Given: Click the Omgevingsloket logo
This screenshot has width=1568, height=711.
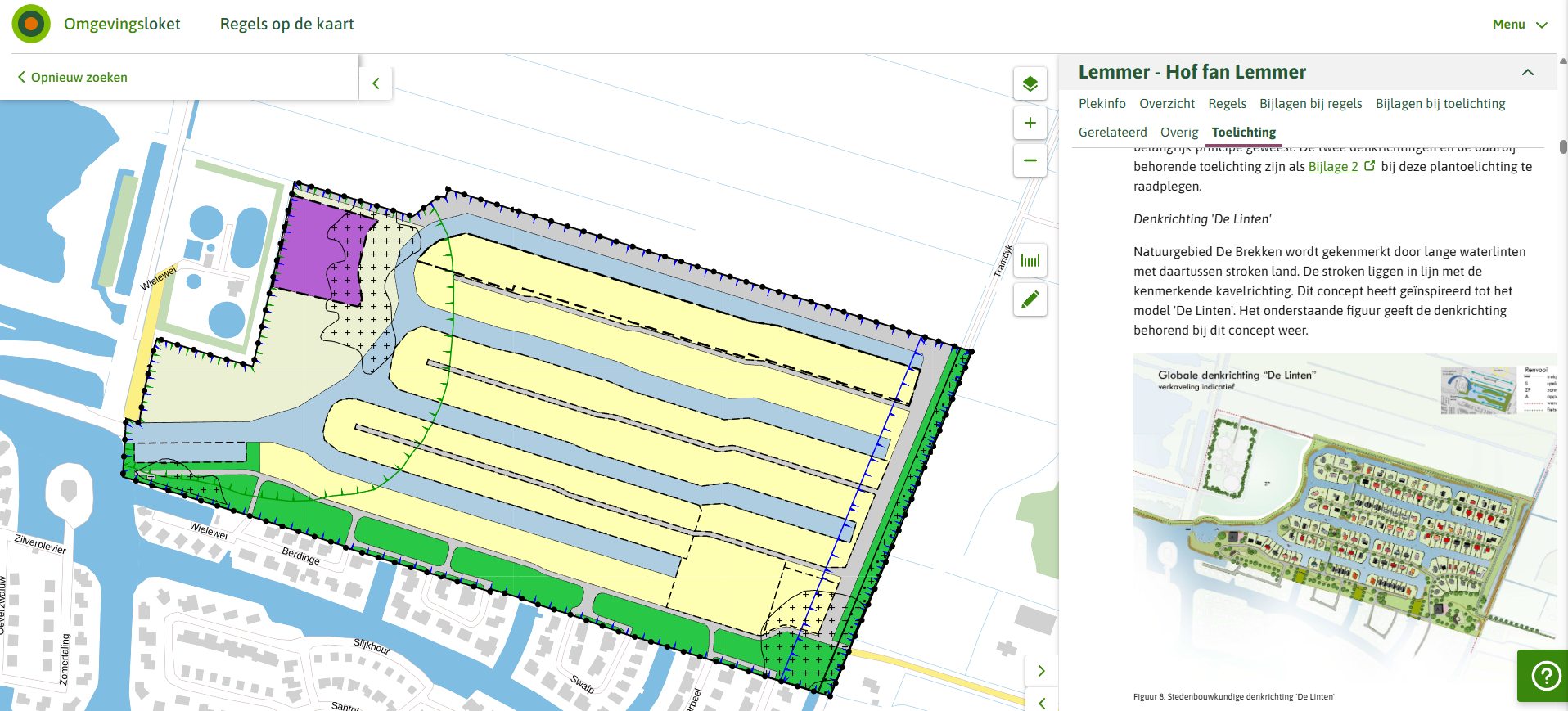Looking at the screenshot, I should (31, 24).
